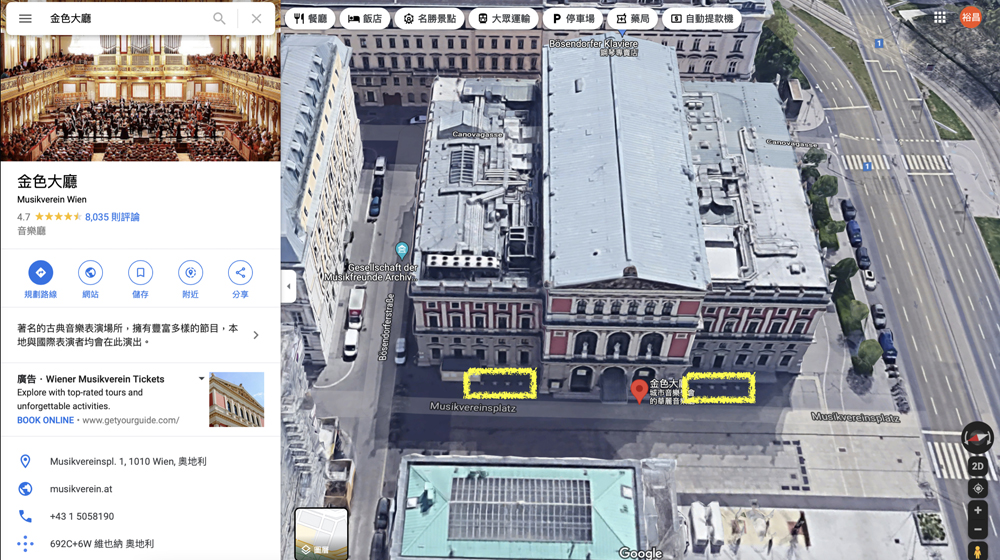Click the search magnifier icon
1000x560 pixels.
click(219, 18)
